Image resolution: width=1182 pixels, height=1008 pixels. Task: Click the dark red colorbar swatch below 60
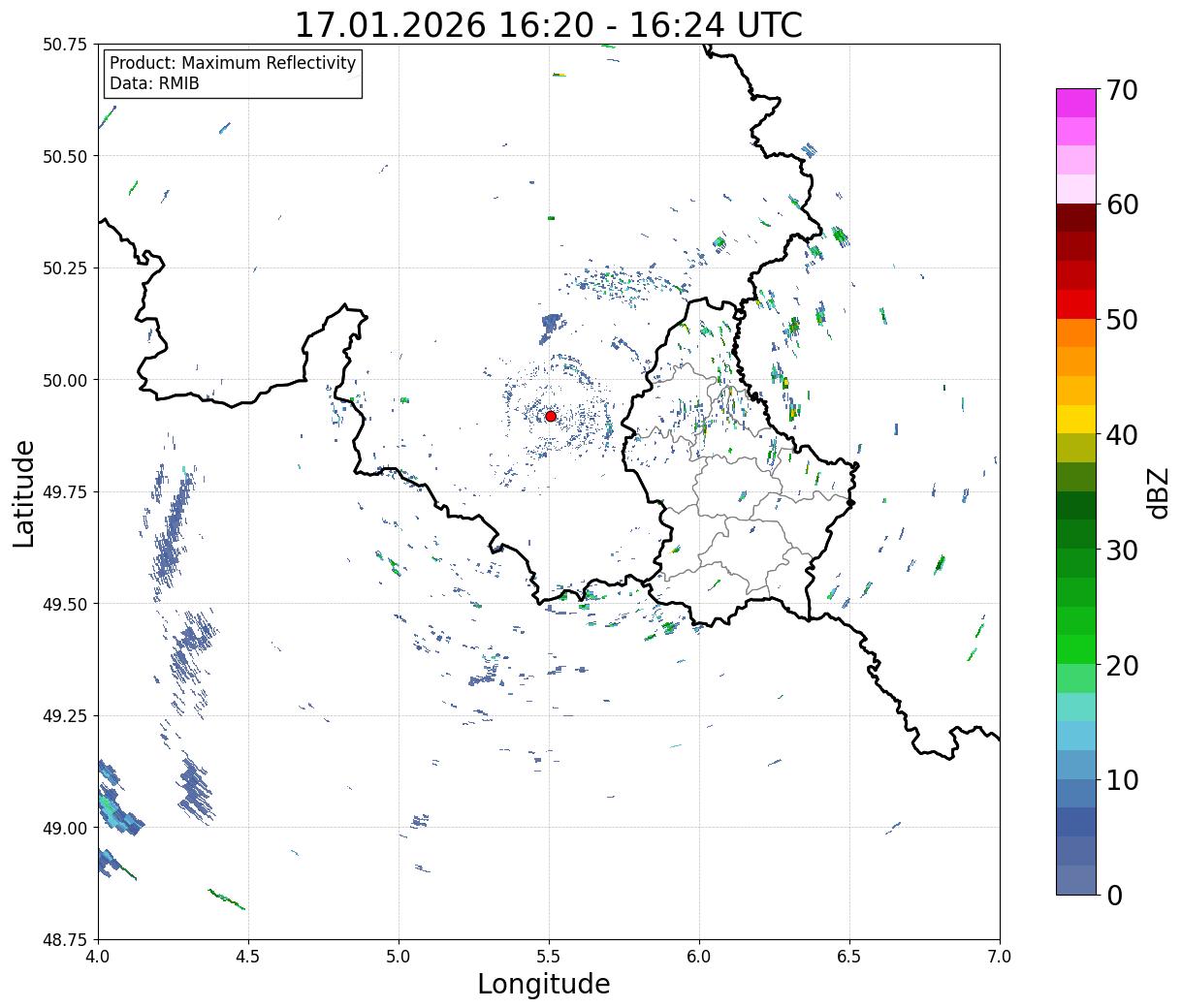1076,218
